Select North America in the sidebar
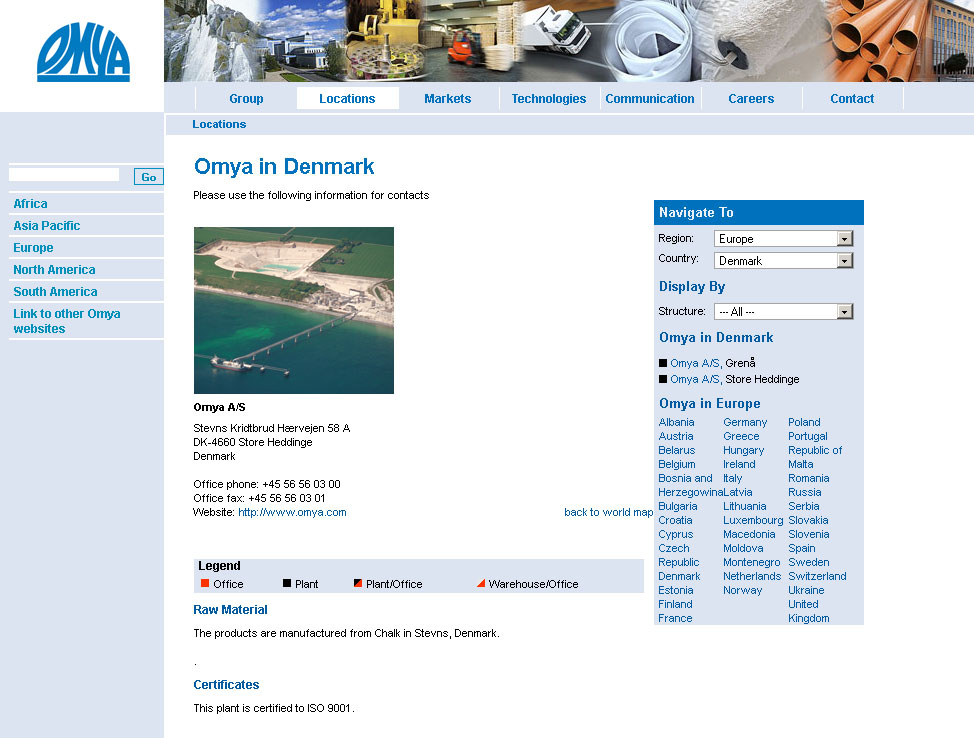 [x=55, y=270]
